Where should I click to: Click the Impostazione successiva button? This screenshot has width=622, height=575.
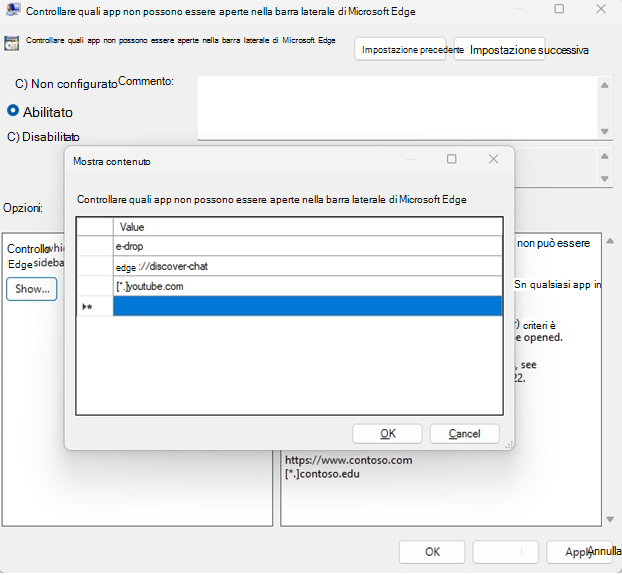pos(499,50)
